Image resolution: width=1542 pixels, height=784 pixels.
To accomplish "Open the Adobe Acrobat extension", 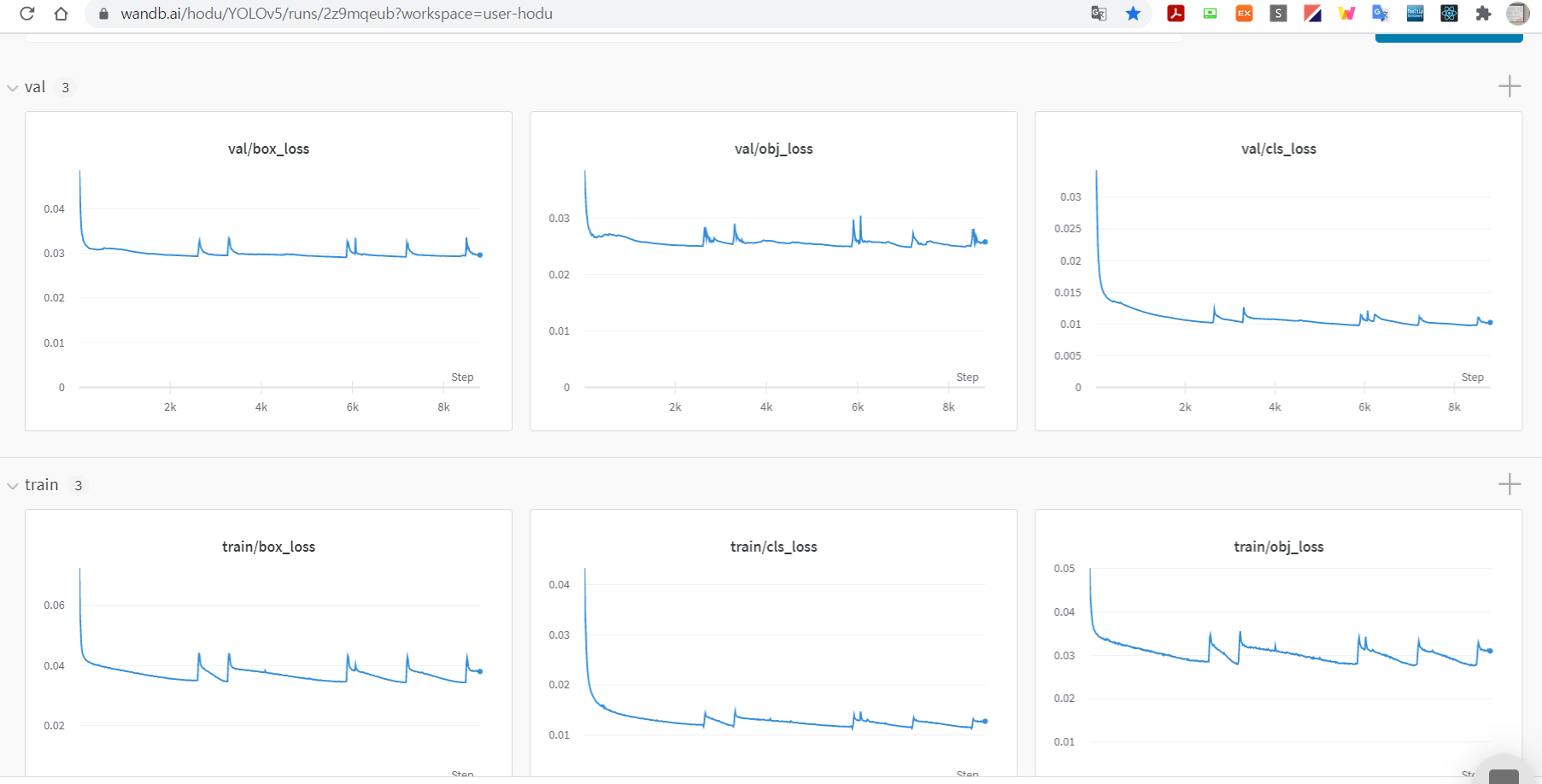I will (x=1176, y=14).
